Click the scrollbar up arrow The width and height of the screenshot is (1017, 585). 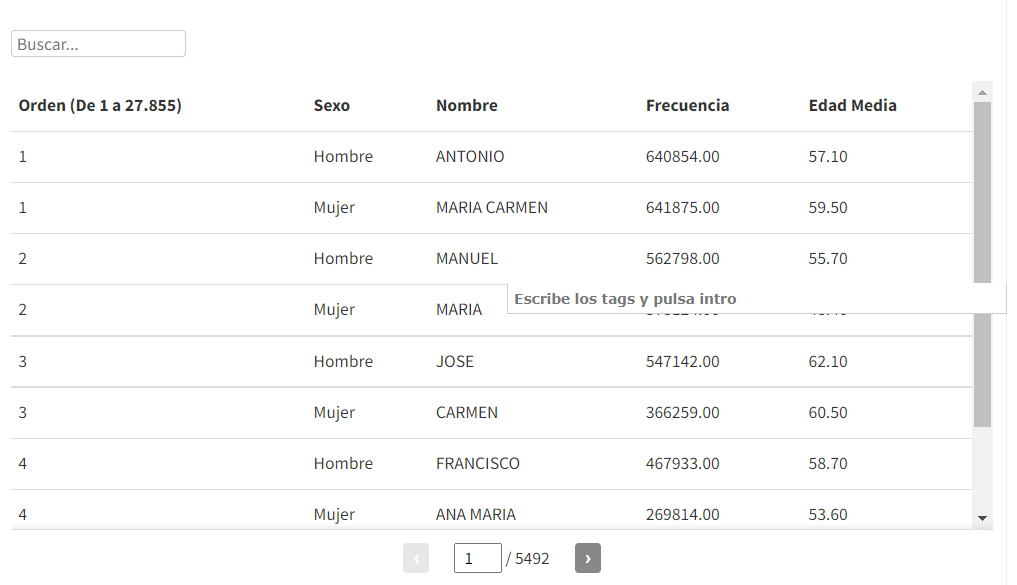[x=982, y=93]
